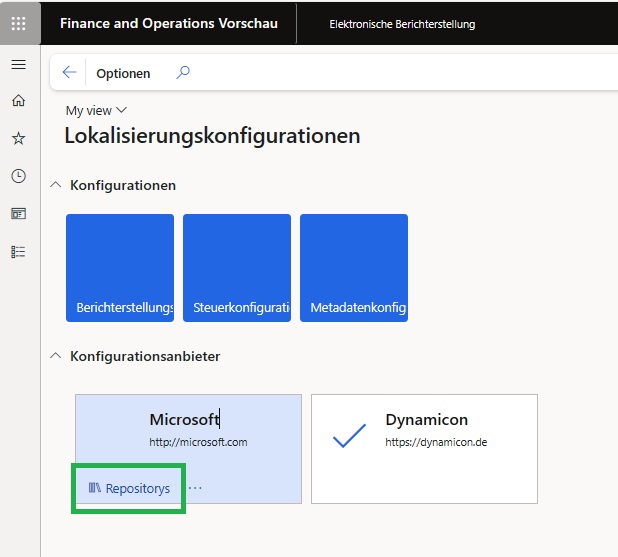
Task: Open Modules list icon in sidebar
Action: 18,252
